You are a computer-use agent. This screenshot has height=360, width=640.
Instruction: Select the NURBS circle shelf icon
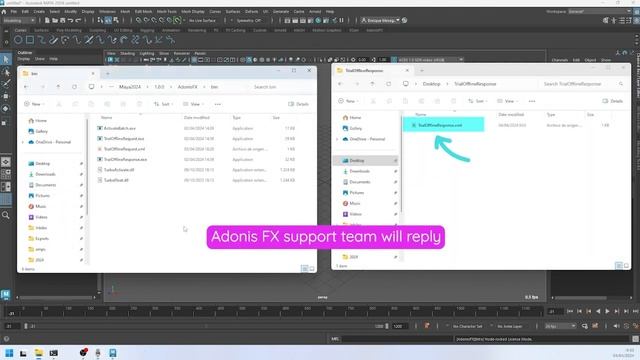tap(18, 40)
